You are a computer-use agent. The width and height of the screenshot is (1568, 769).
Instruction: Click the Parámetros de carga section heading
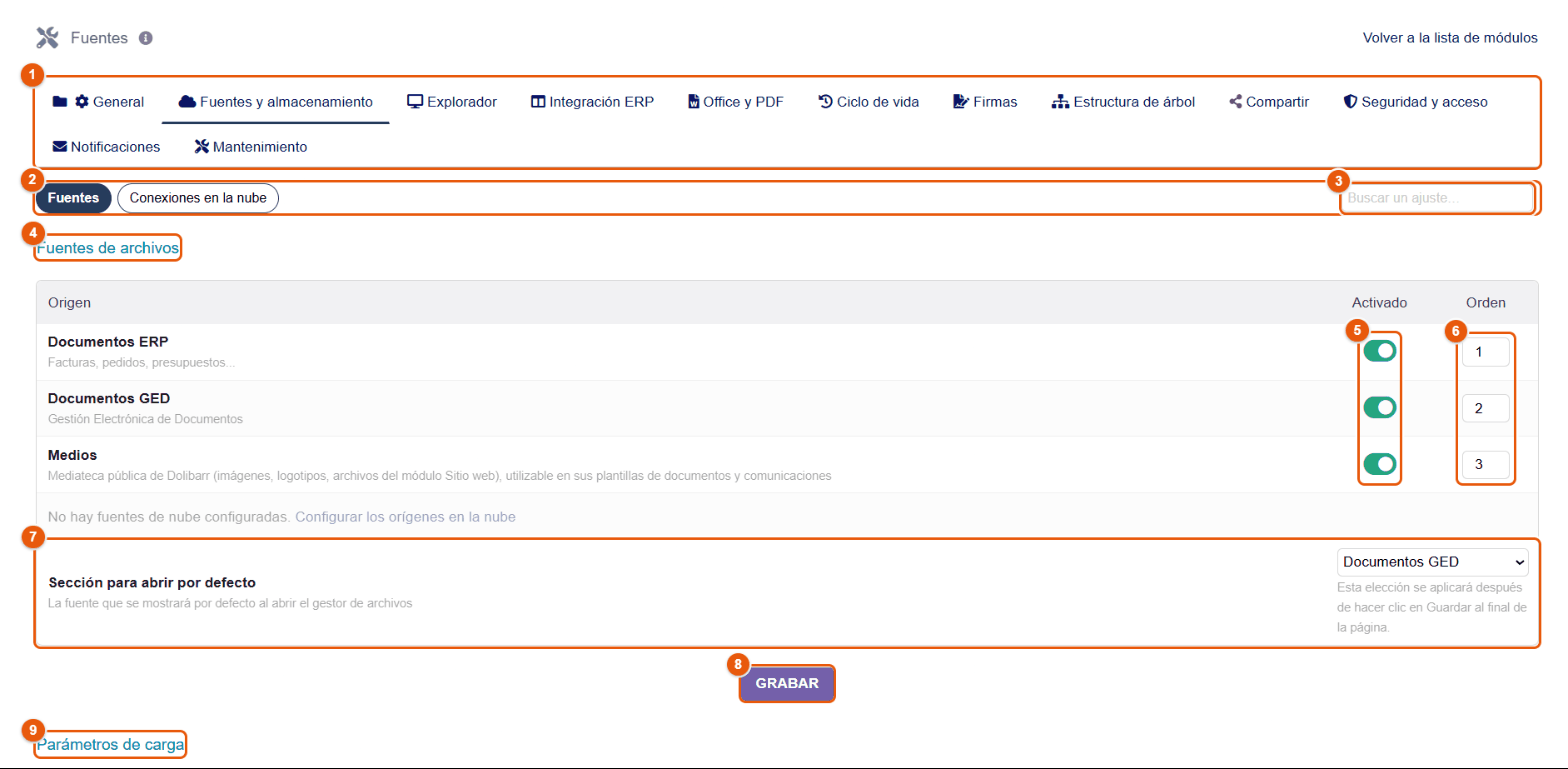(111, 745)
